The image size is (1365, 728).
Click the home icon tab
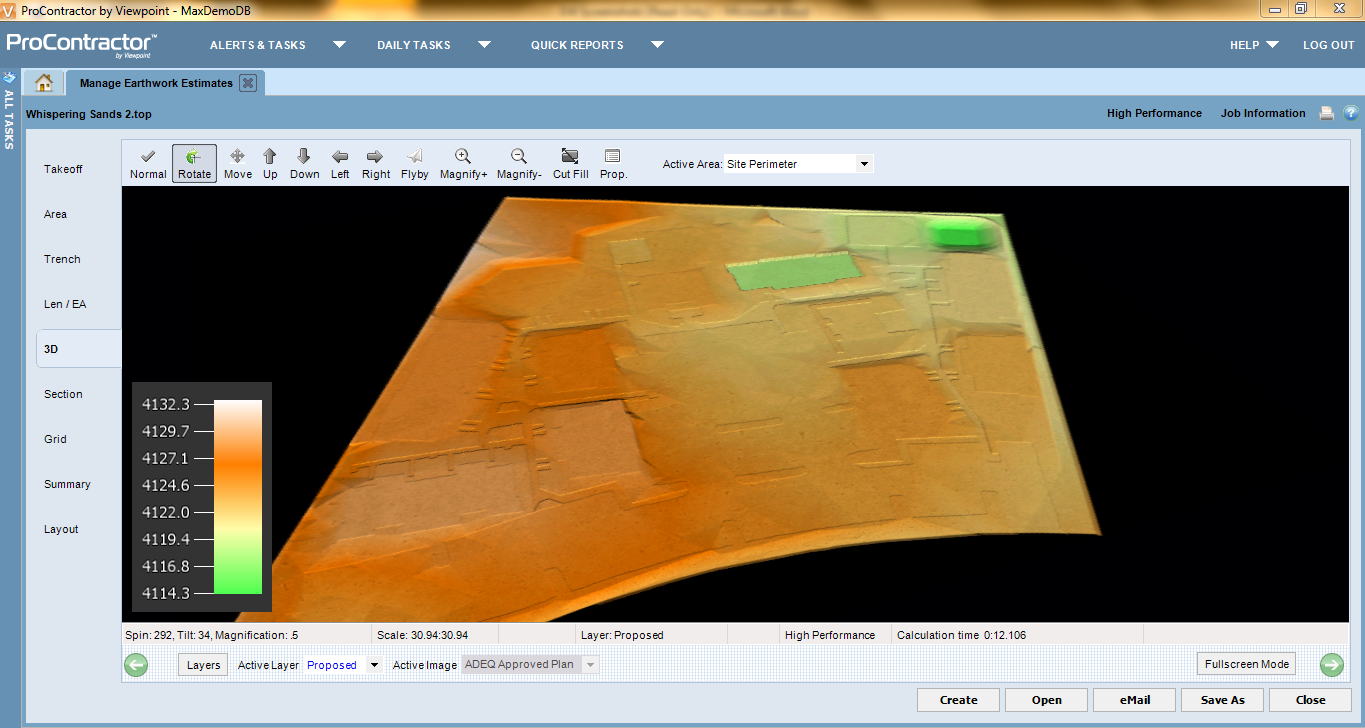tap(43, 83)
